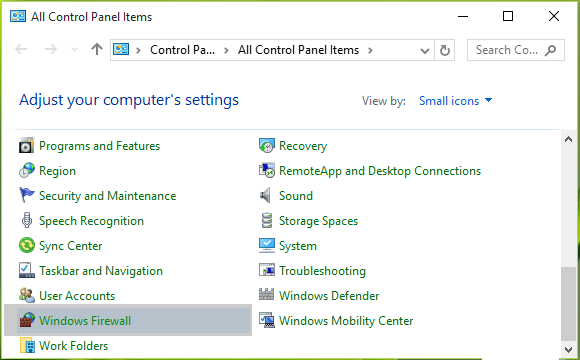This screenshot has height=360, width=580.
Task: Open Programs and Features link
Action: [100, 146]
